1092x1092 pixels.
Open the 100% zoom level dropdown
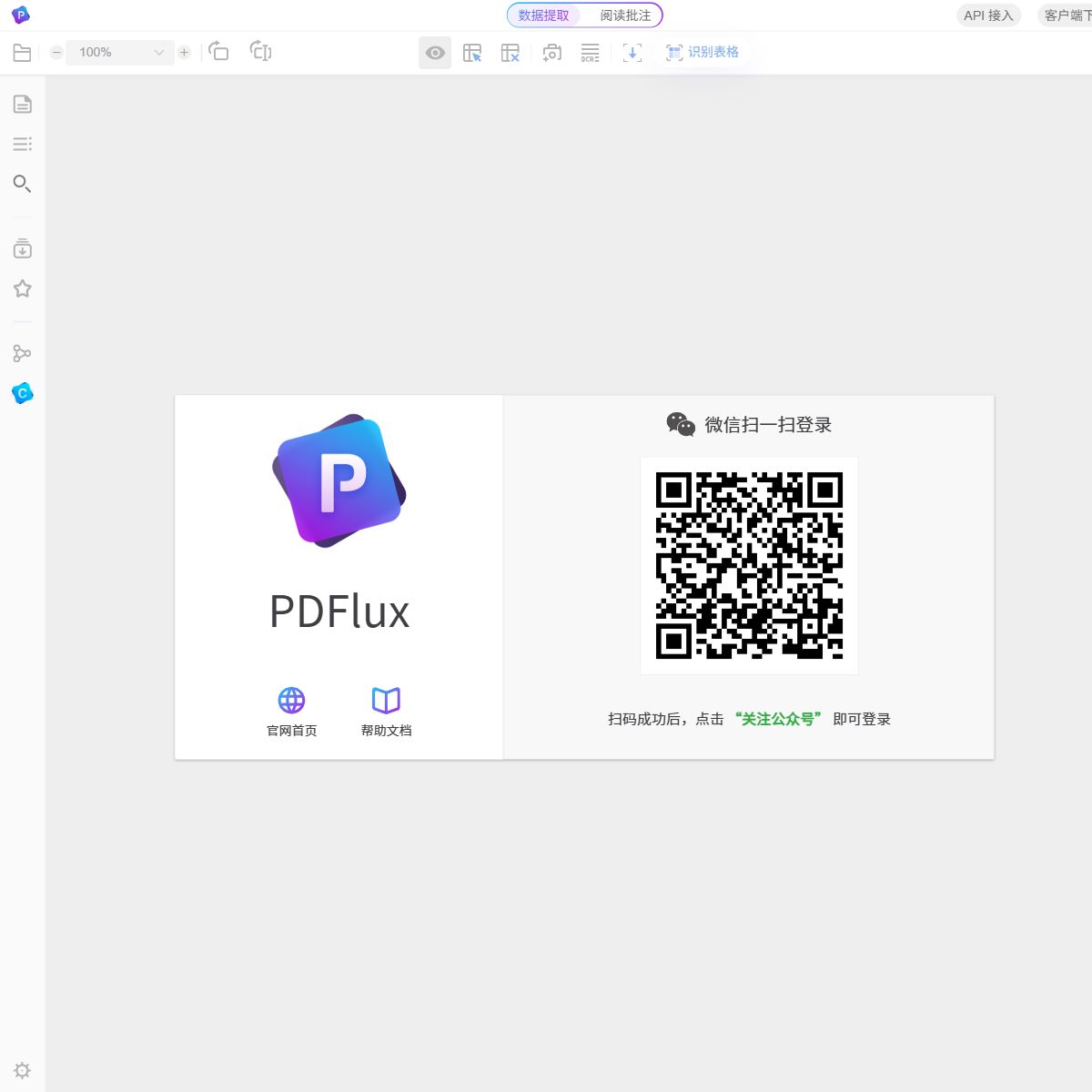click(x=120, y=53)
